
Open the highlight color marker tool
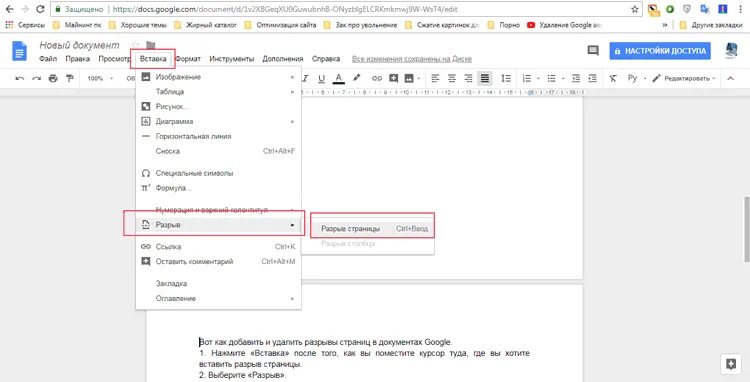(356, 78)
